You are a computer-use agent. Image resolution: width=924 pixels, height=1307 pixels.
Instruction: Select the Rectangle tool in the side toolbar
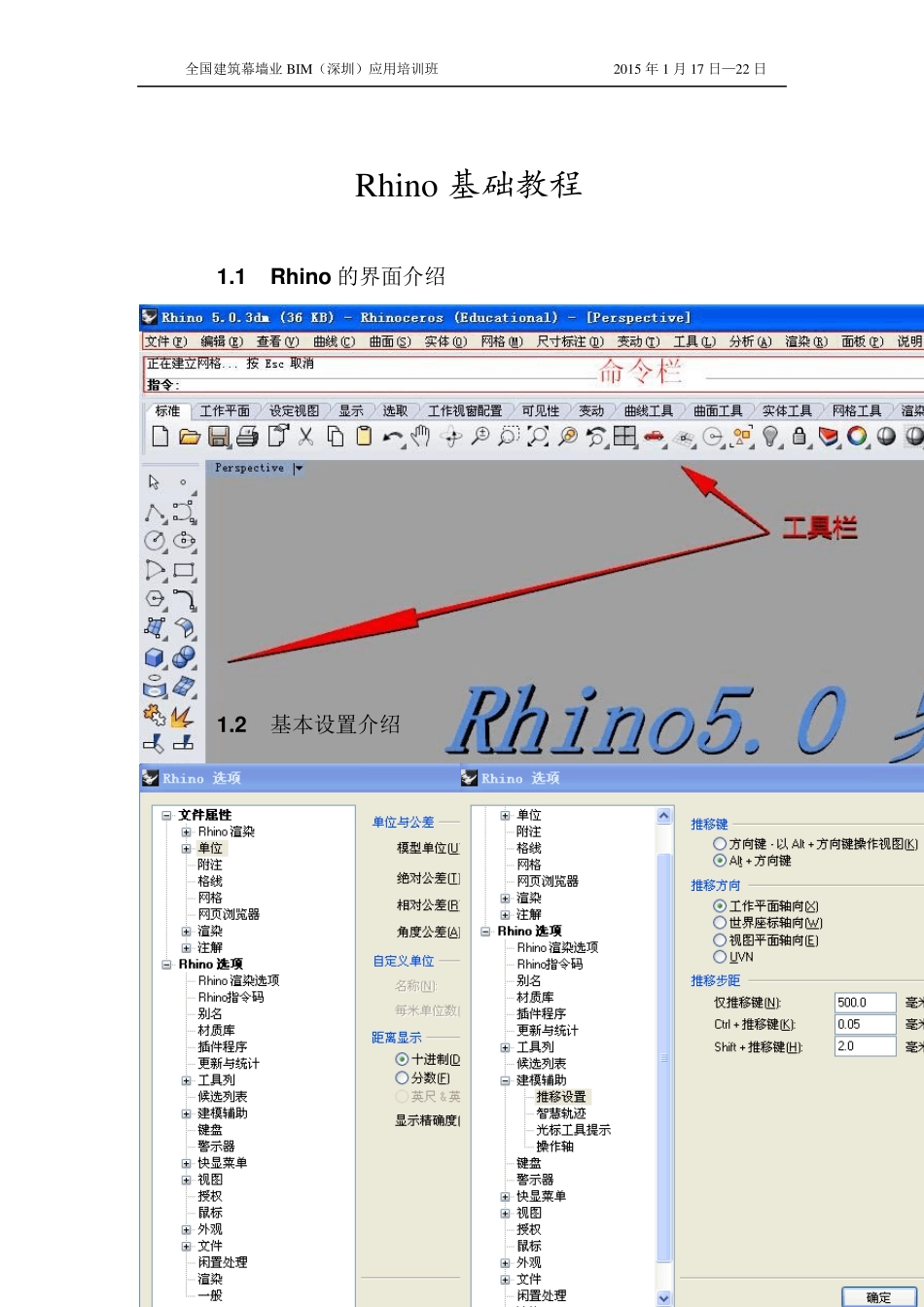click(x=184, y=570)
